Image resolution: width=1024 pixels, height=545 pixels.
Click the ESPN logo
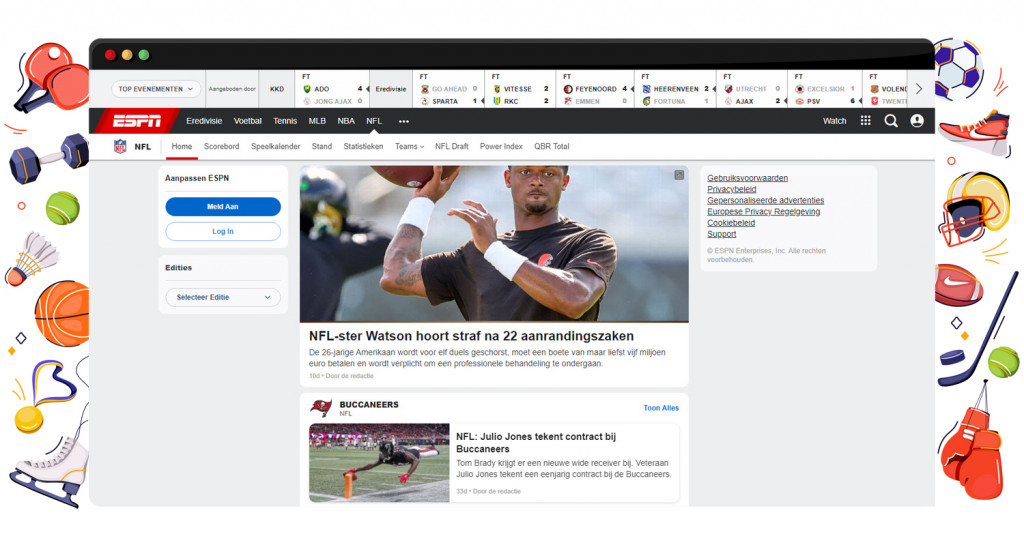point(136,121)
